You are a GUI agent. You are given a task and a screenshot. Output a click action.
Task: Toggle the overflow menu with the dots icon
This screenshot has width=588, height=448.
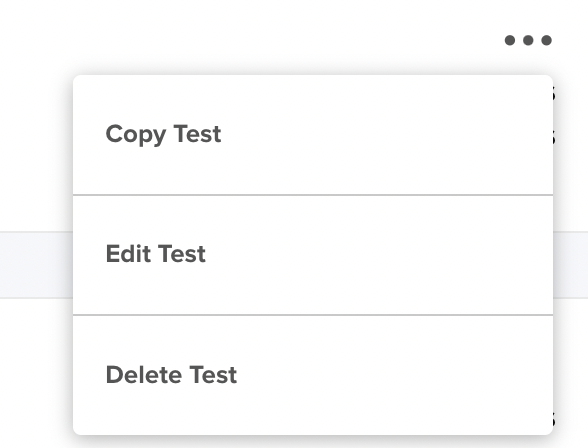coord(528,40)
